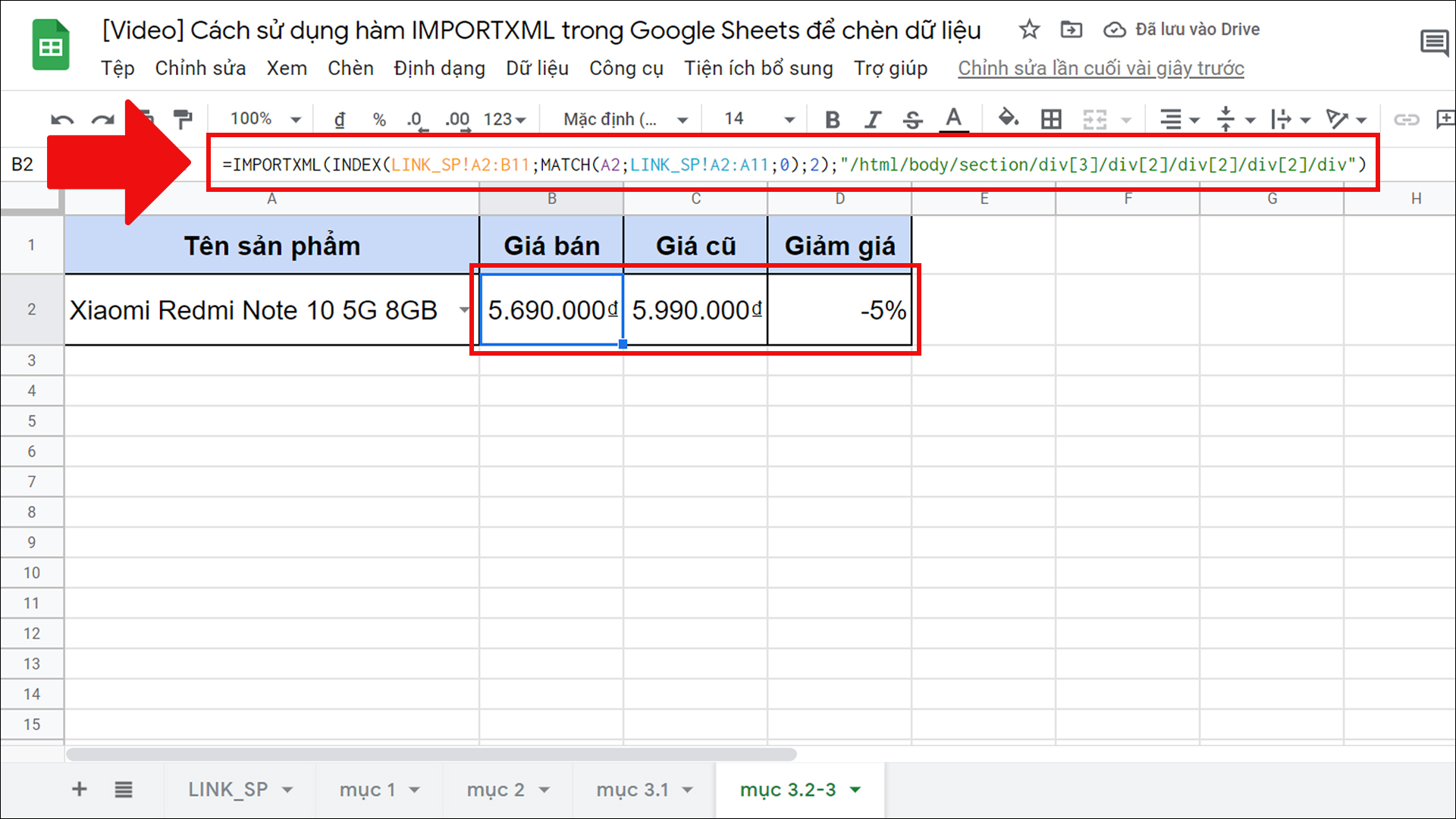The width and height of the screenshot is (1456, 819).
Task: Open font family Mặc định dropdown
Action: click(x=626, y=119)
